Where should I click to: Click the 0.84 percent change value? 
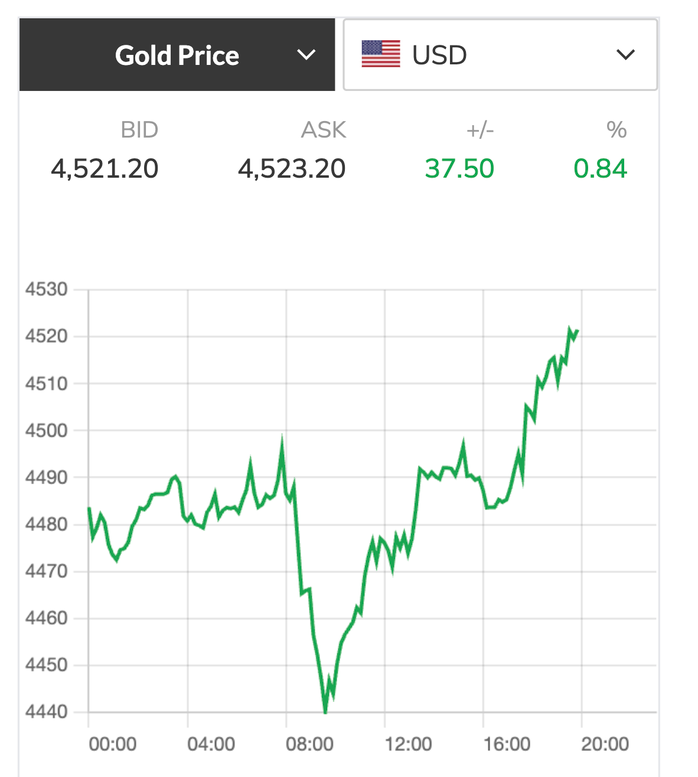[x=600, y=169]
